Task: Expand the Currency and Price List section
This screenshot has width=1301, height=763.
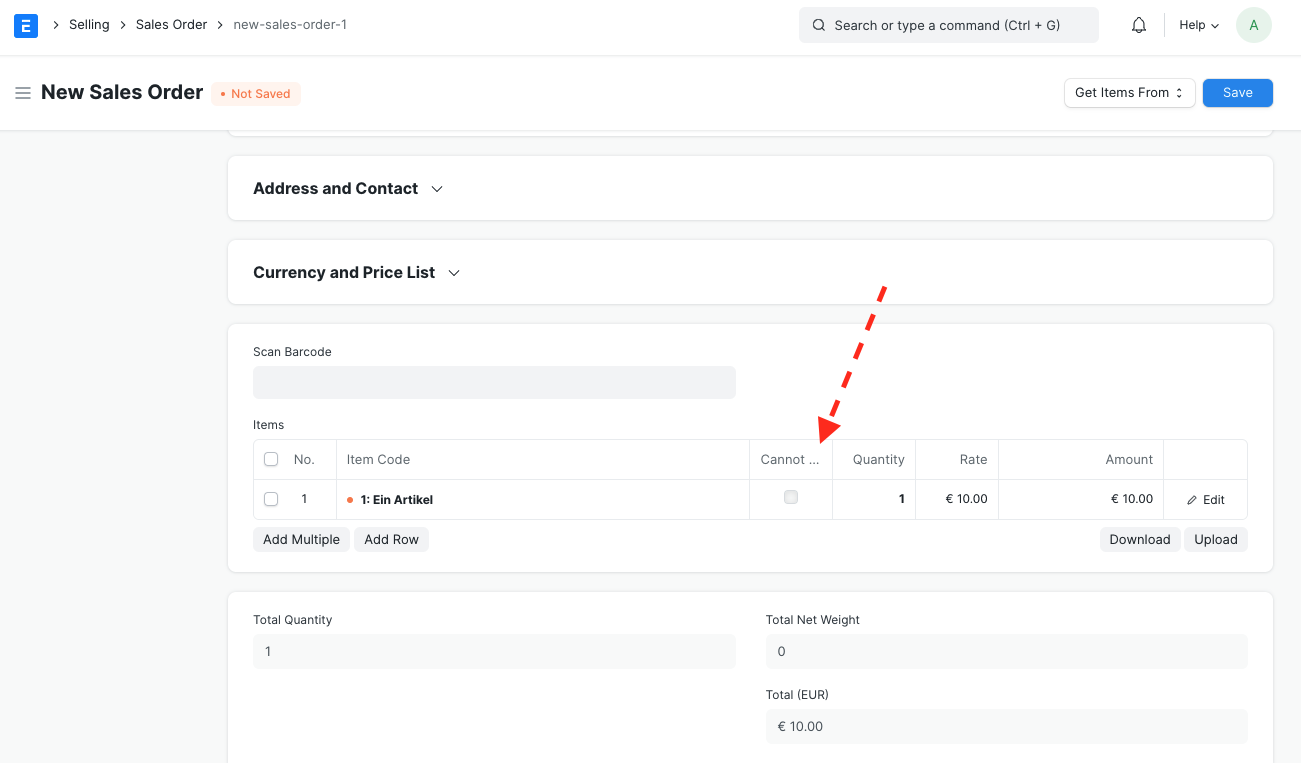Action: [357, 272]
